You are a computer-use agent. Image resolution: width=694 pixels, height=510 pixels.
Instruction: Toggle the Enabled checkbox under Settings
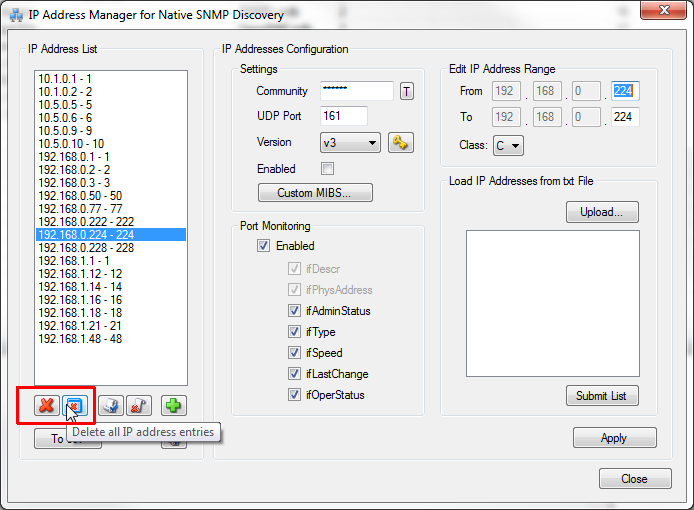[x=327, y=169]
